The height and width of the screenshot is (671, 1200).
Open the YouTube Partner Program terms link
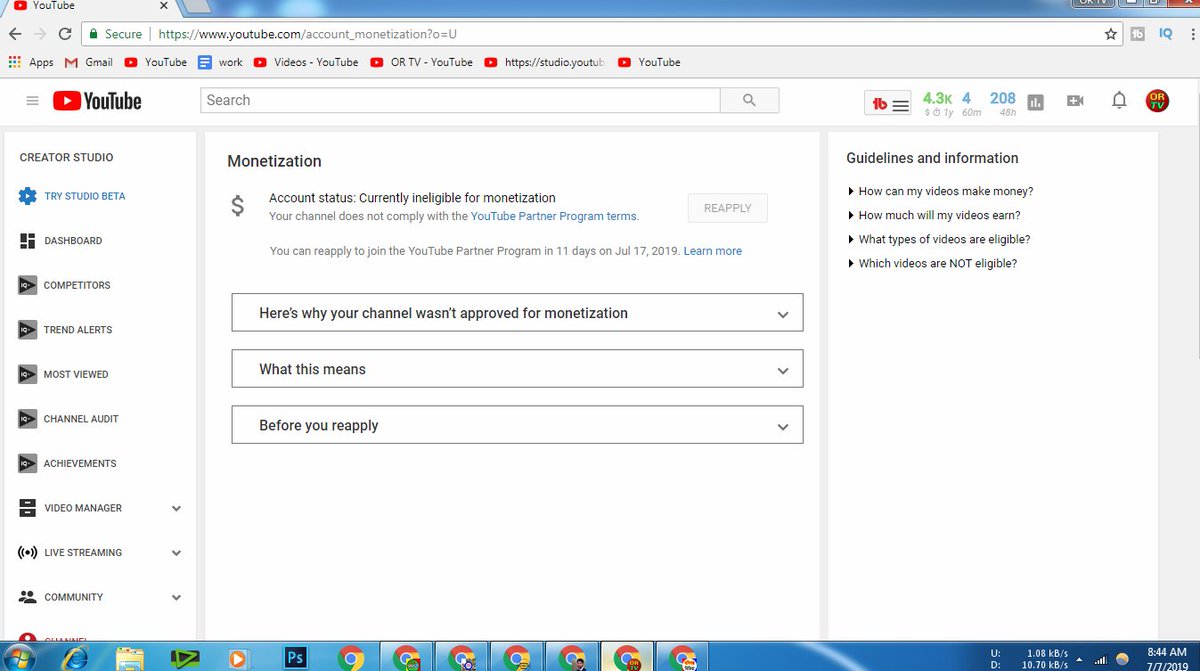(553, 216)
